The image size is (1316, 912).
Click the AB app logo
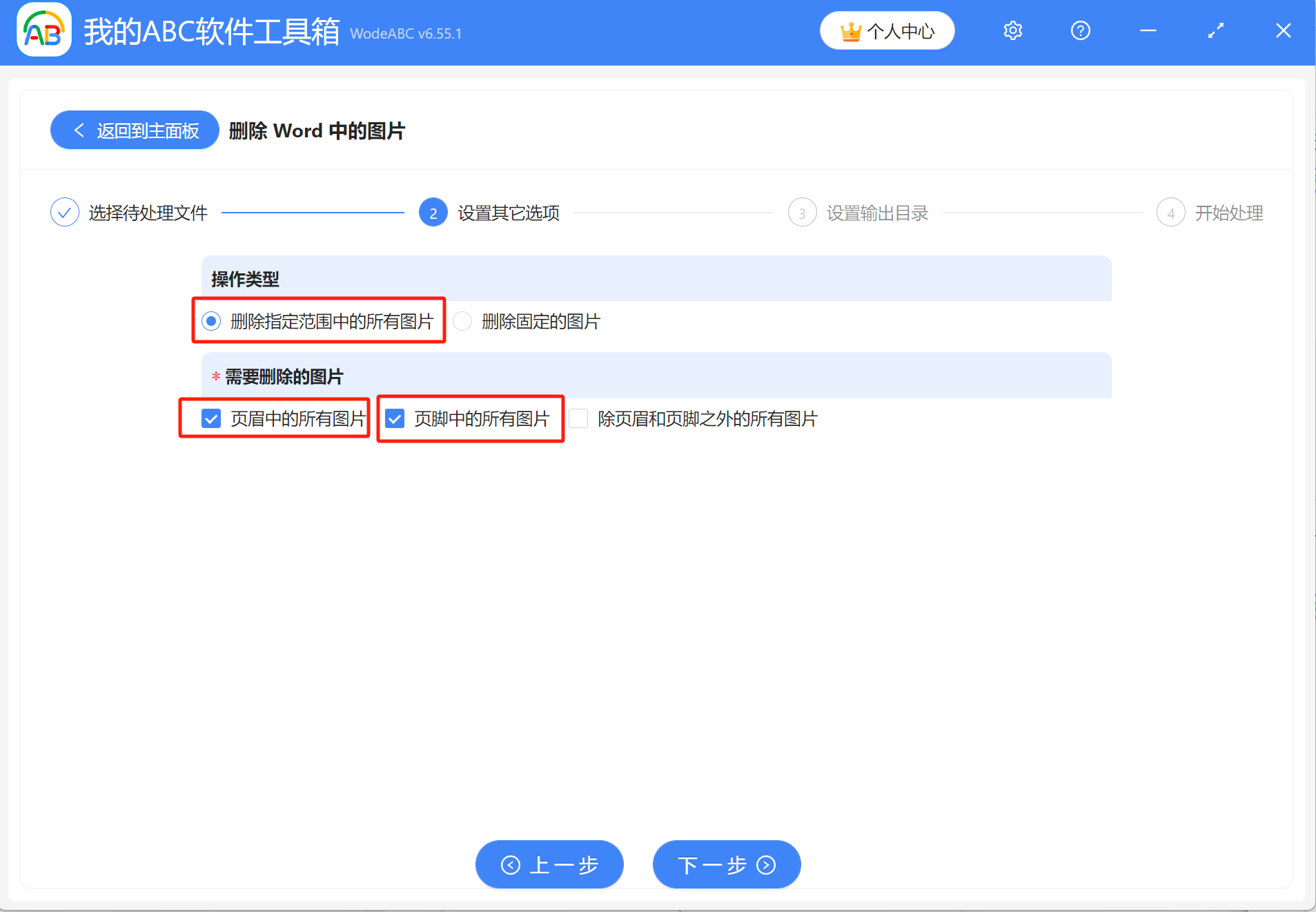[x=43, y=30]
